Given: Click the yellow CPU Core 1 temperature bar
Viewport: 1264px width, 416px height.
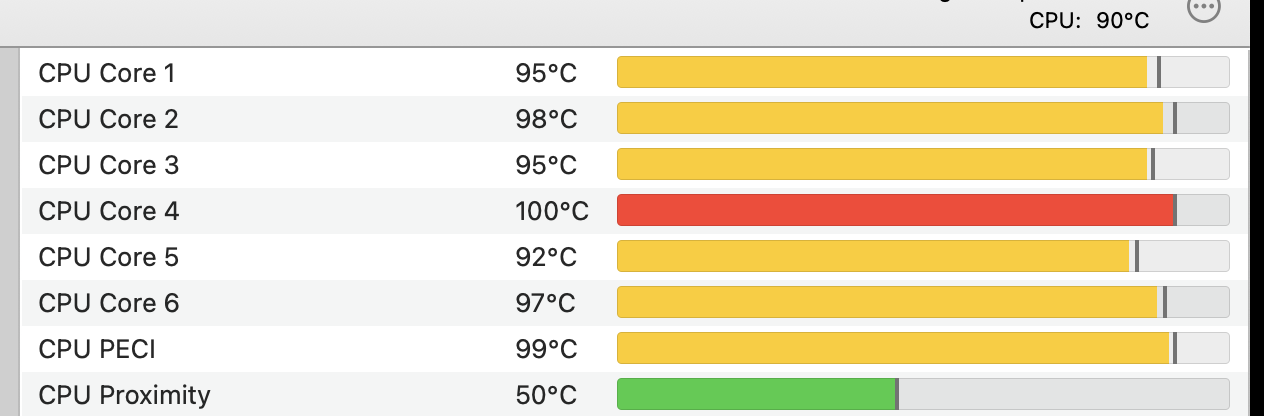Looking at the screenshot, I should click(882, 73).
